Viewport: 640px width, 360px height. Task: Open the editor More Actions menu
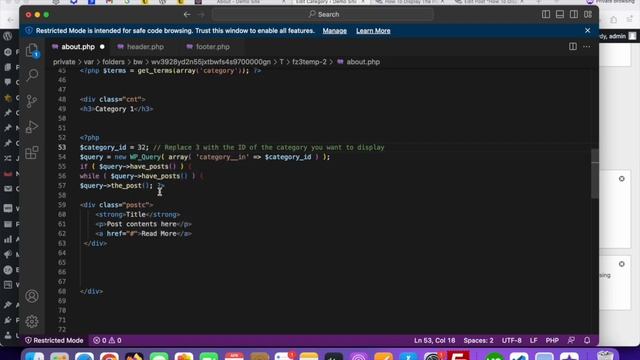[x=587, y=47]
